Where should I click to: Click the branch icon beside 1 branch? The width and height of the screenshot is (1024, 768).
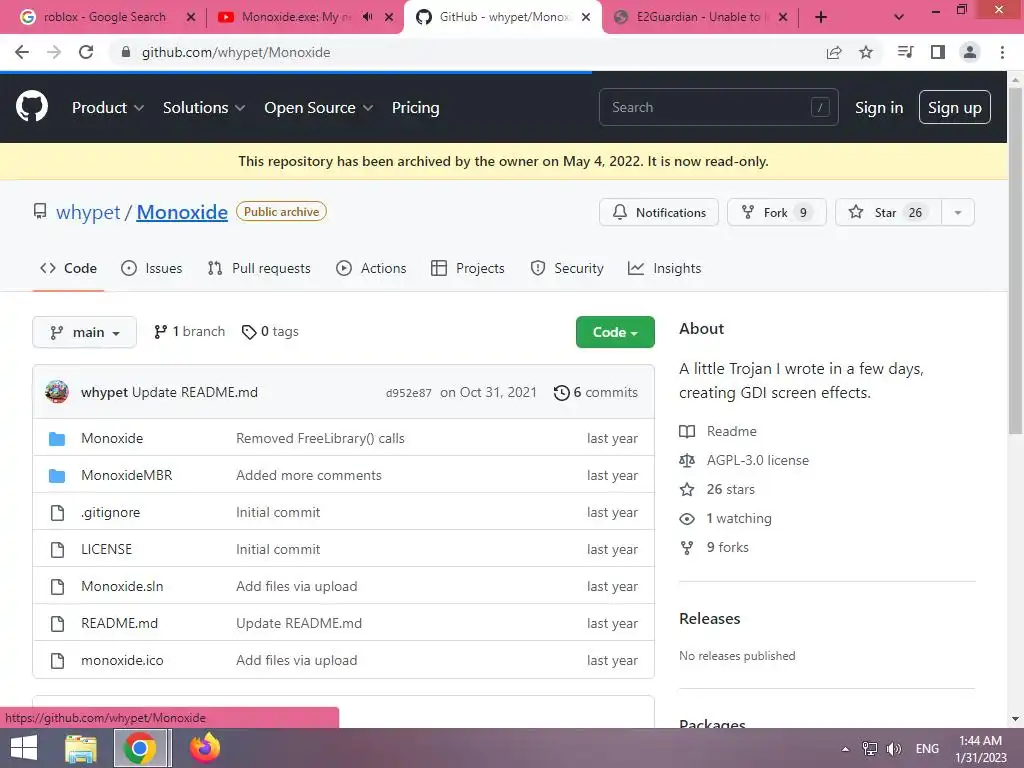160,332
